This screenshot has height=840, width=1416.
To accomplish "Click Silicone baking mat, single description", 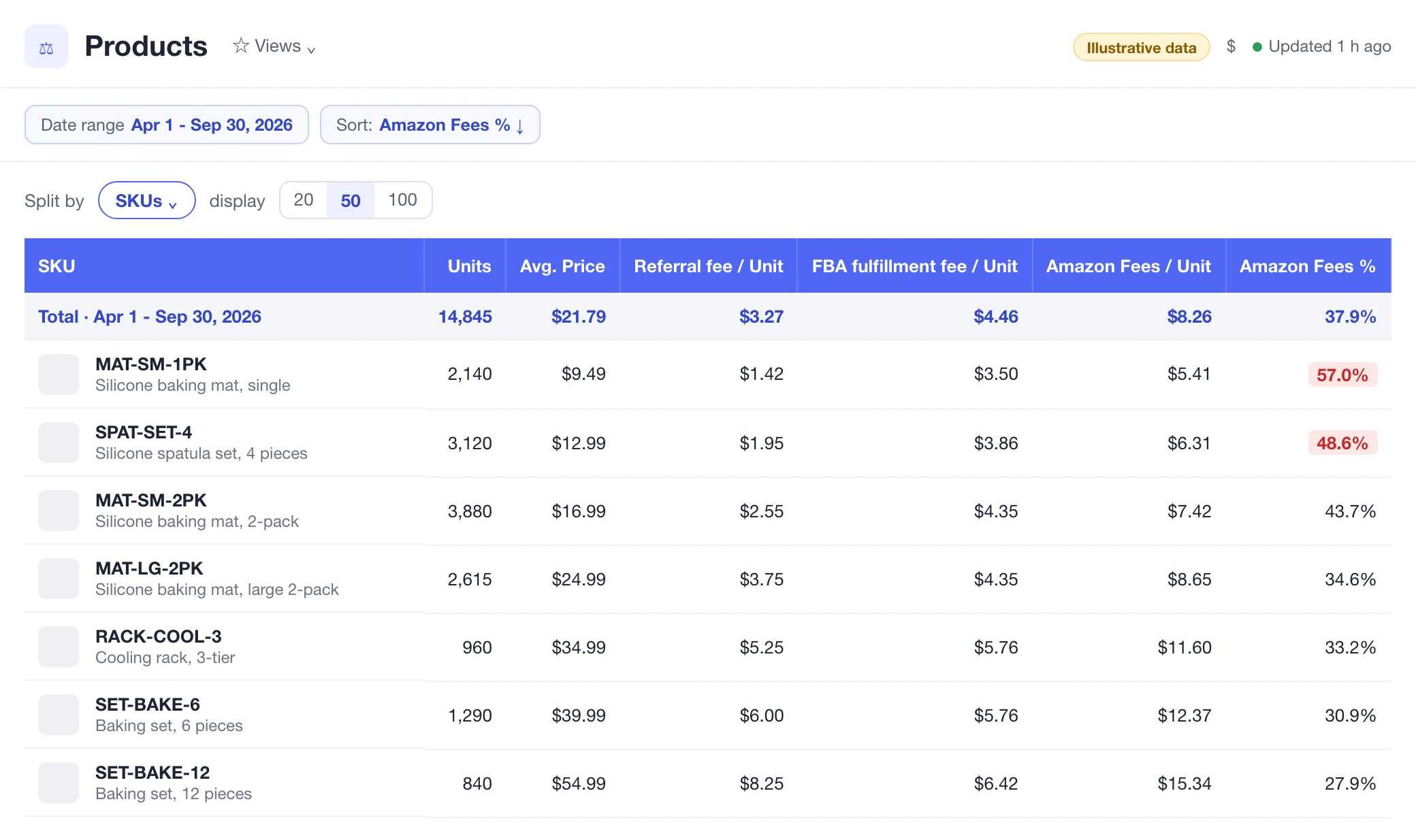I will [x=193, y=385].
